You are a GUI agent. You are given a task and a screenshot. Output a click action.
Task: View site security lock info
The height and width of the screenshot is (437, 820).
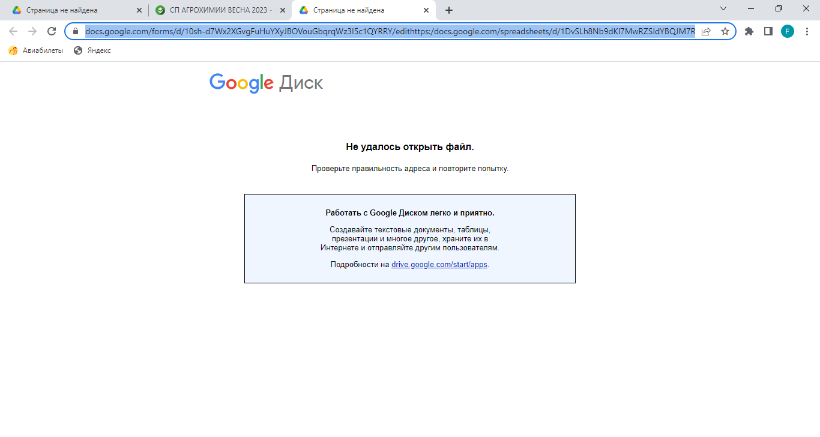point(75,31)
